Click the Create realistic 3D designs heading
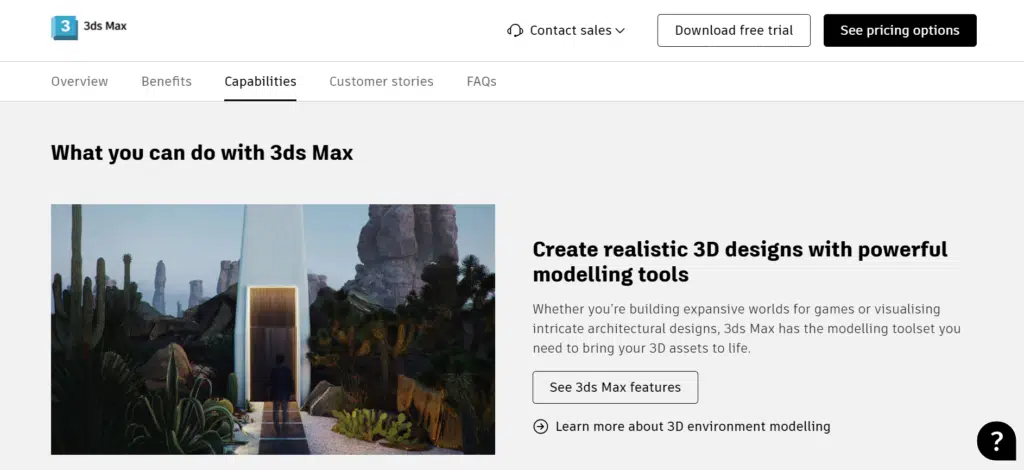The height and width of the screenshot is (470, 1024). 740,261
